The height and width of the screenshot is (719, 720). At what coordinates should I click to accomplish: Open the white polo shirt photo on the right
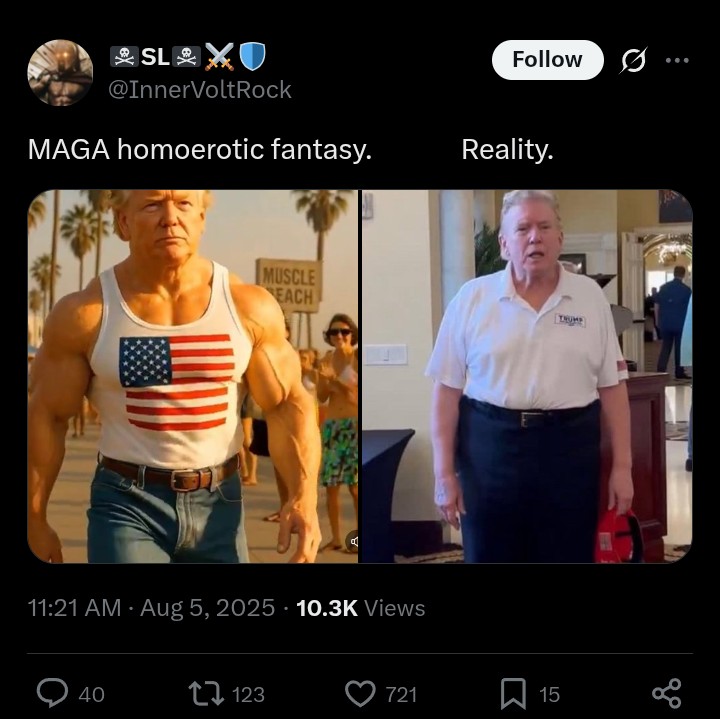[x=527, y=376]
